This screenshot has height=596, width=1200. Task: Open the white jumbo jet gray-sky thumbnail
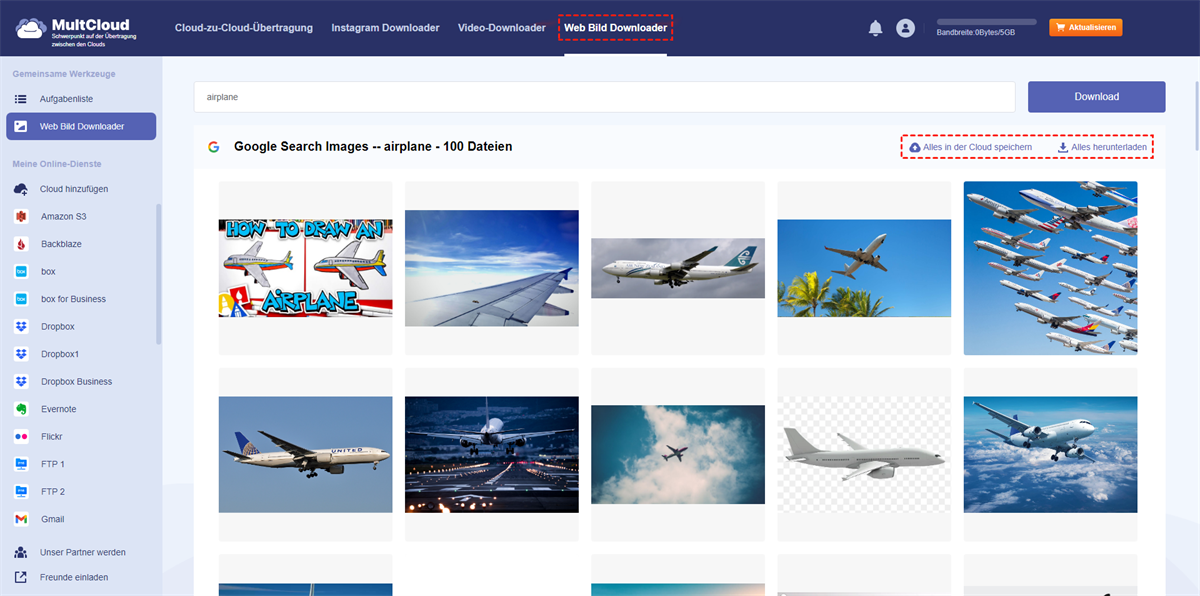(678, 268)
